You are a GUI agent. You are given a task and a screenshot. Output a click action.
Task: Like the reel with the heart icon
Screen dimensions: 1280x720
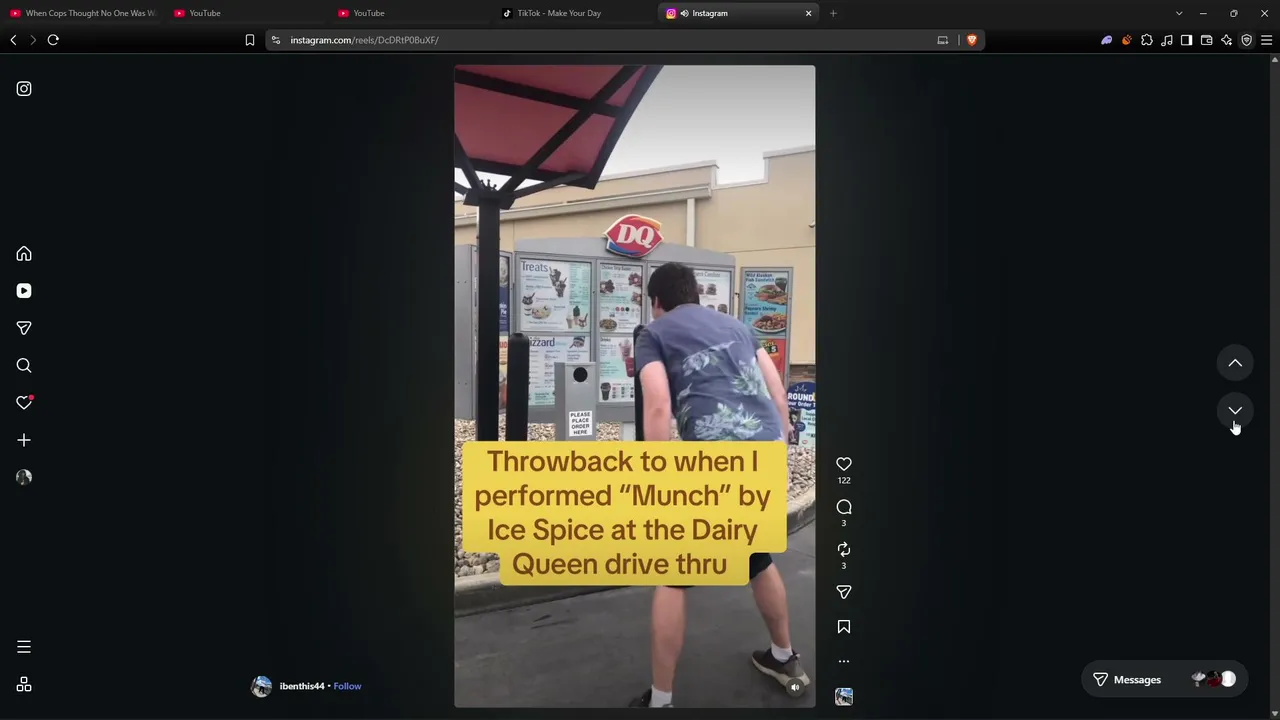(x=844, y=464)
